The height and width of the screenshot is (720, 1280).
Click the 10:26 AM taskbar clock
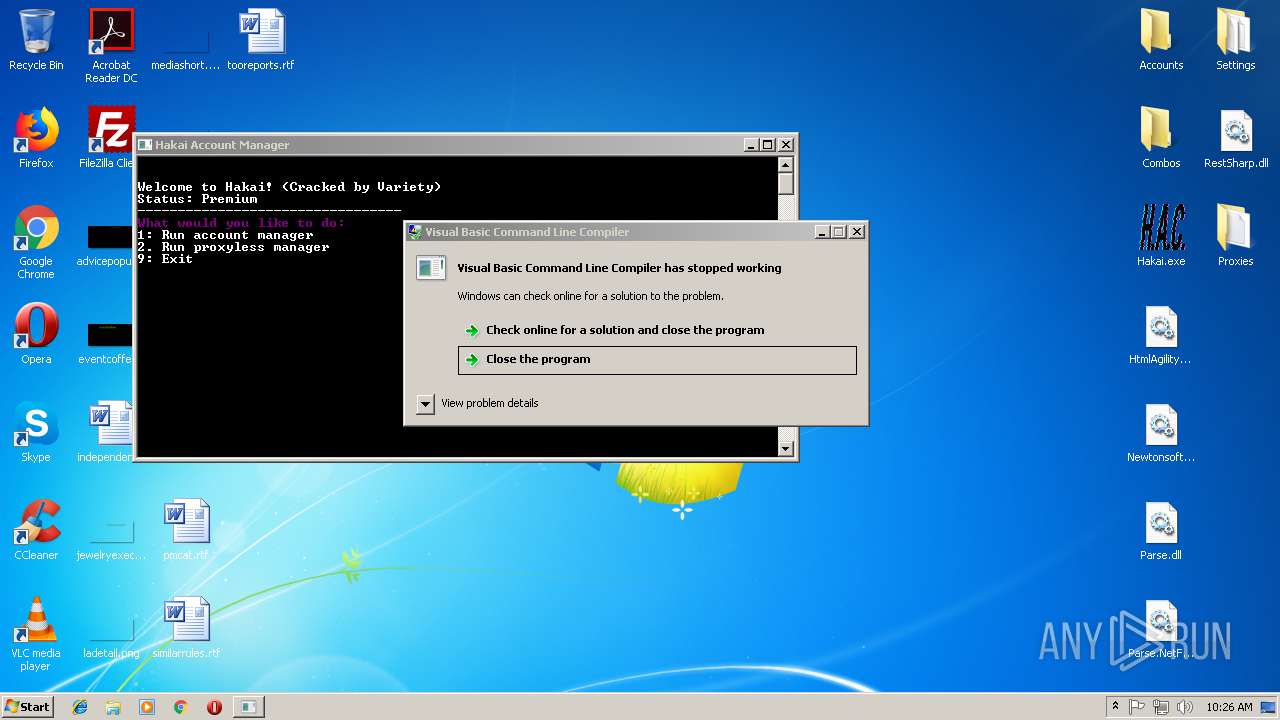click(x=1229, y=707)
